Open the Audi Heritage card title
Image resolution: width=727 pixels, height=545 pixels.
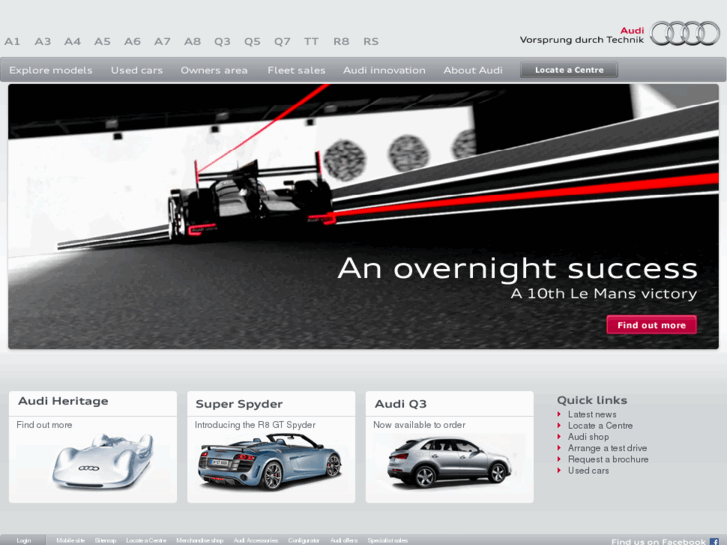click(x=63, y=401)
